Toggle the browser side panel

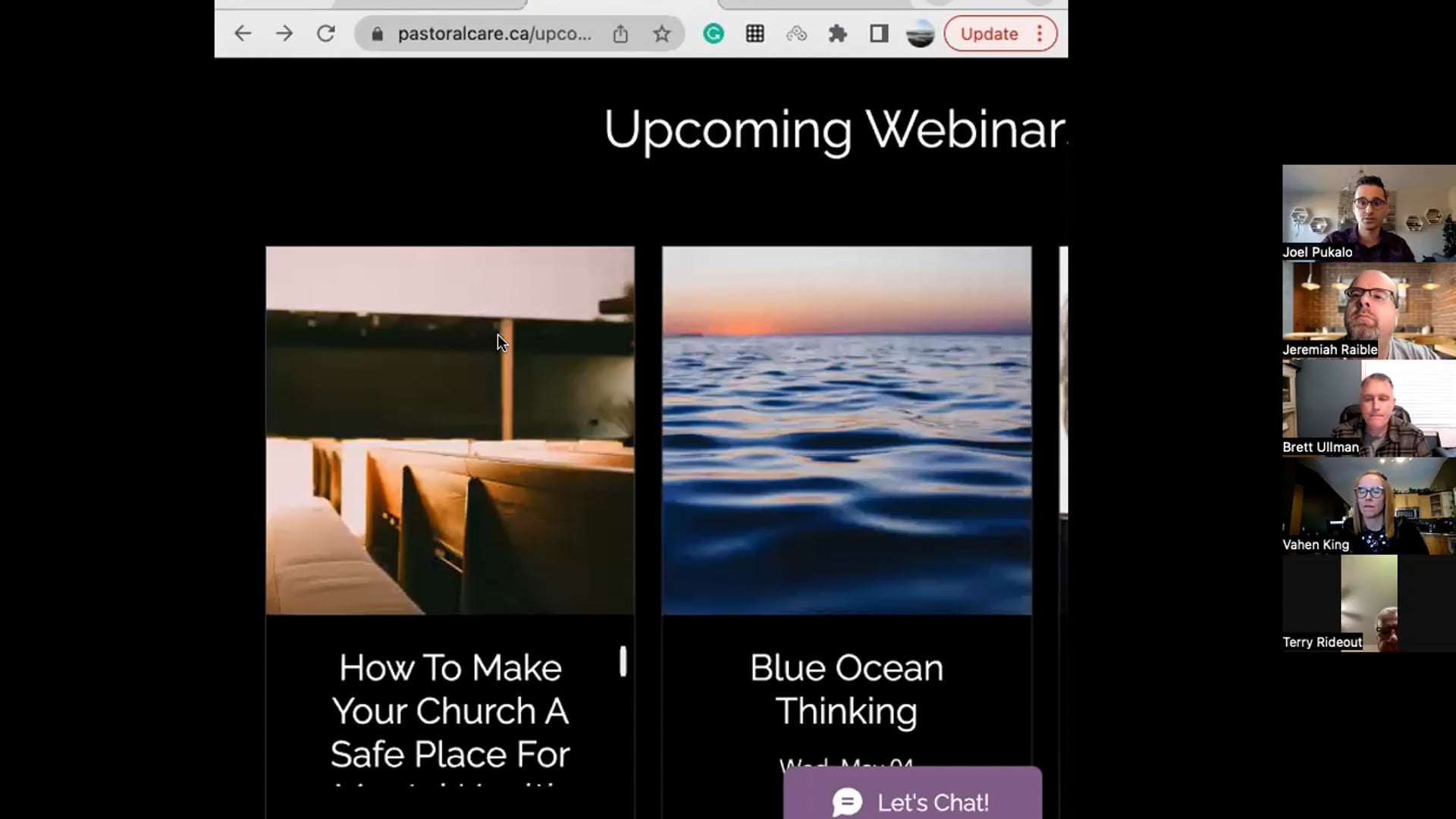pyautogui.click(x=879, y=34)
